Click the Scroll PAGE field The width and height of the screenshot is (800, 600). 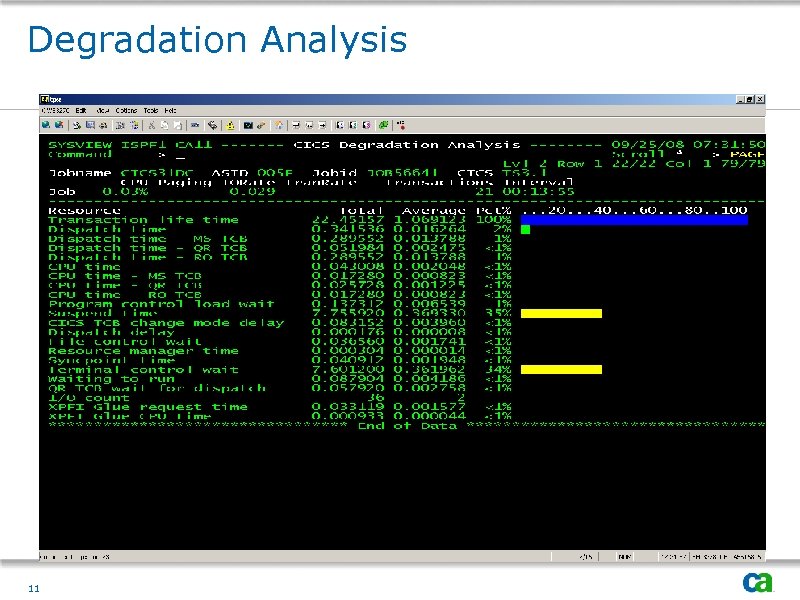[746, 155]
